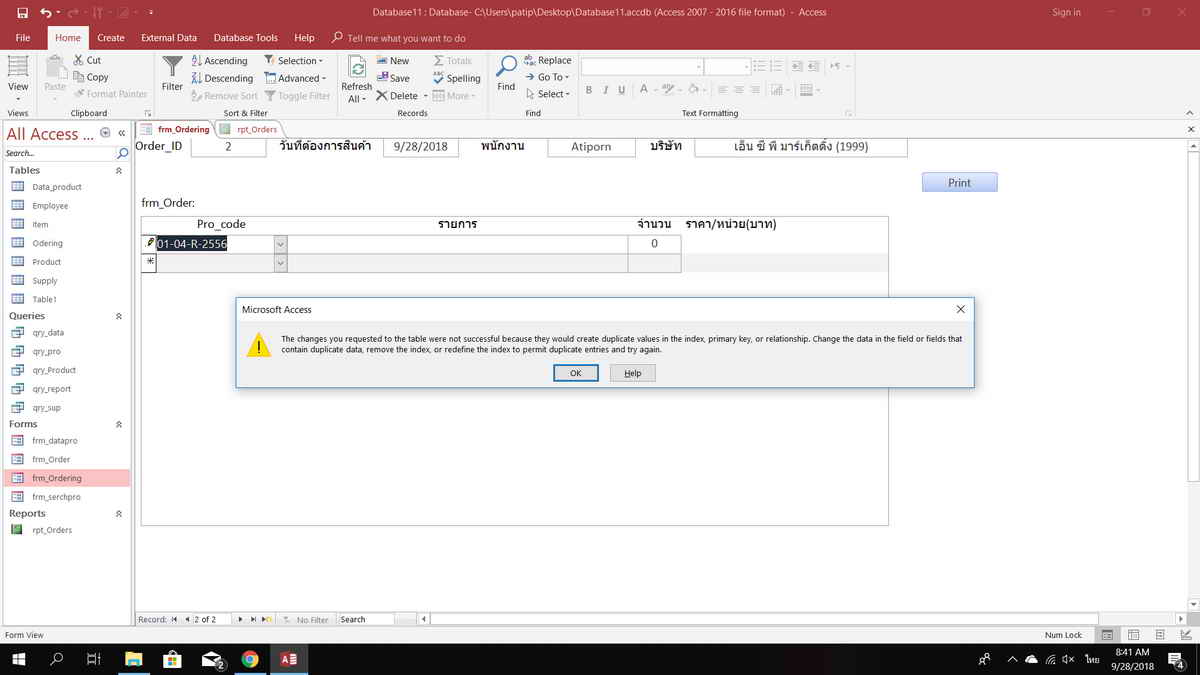Click the date field 9/28/2018
Image resolution: width=1200 pixels, height=675 pixels.
click(421, 147)
